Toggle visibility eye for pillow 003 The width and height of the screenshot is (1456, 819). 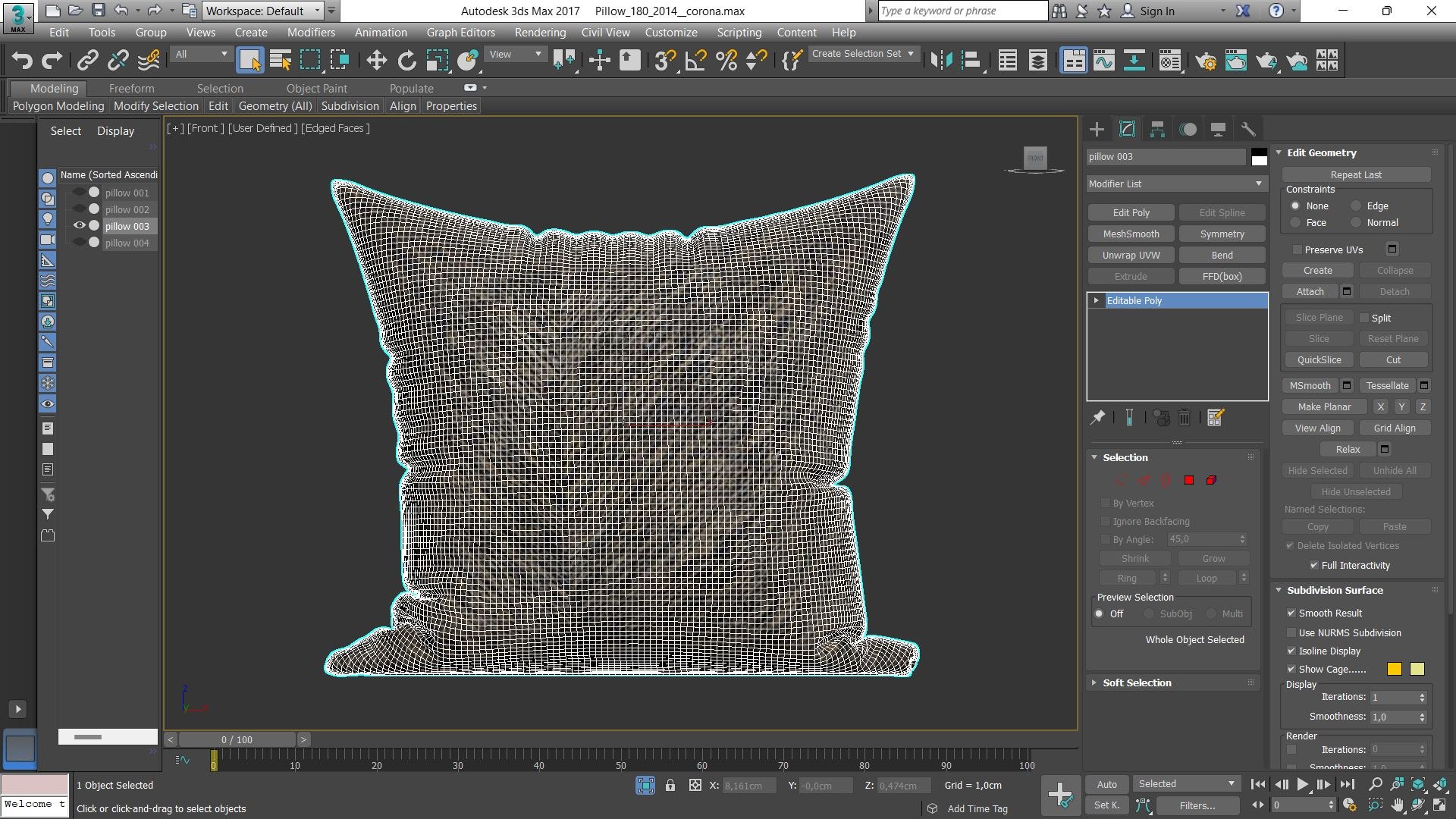79,226
